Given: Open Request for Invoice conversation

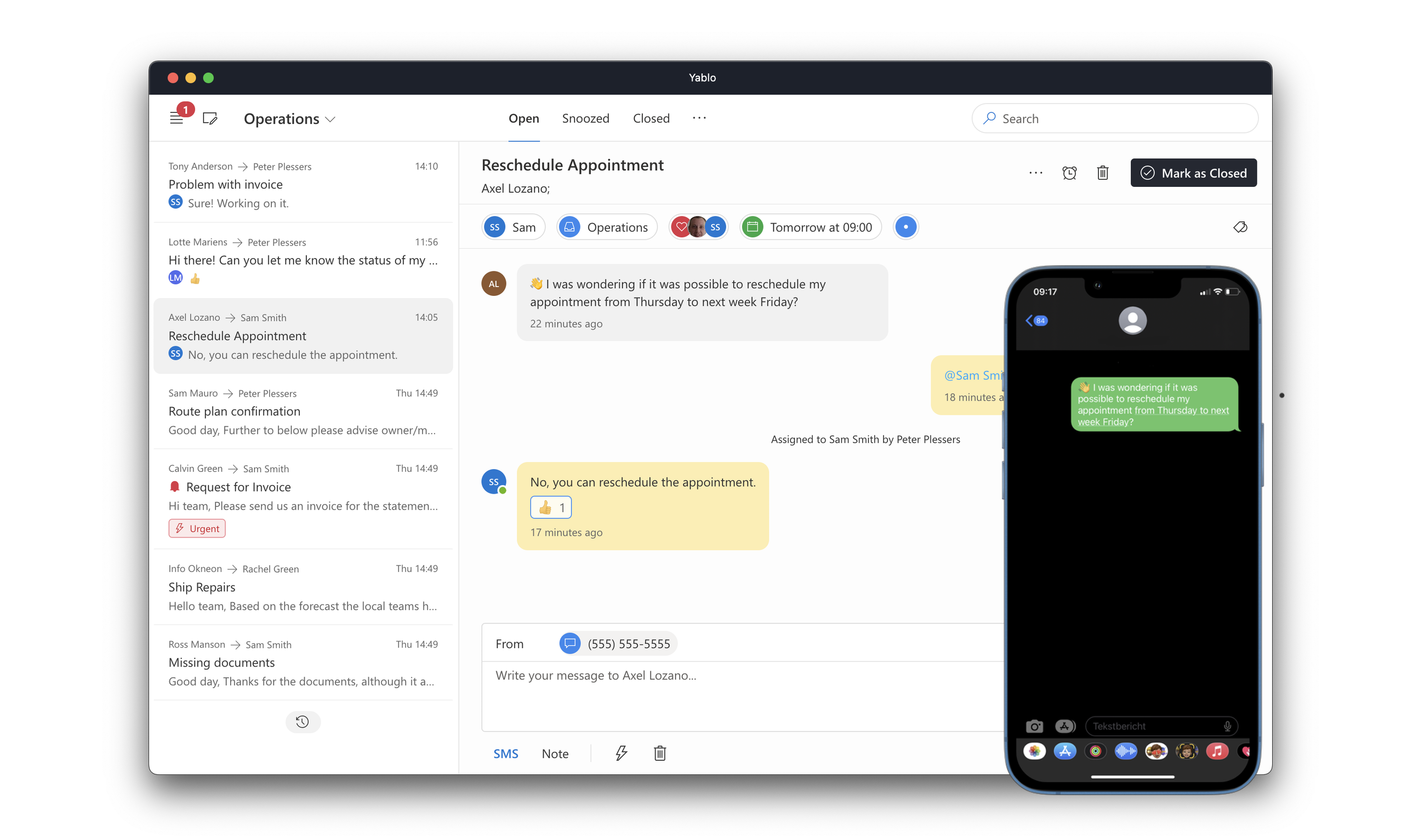Looking at the screenshot, I should (303, 498).
